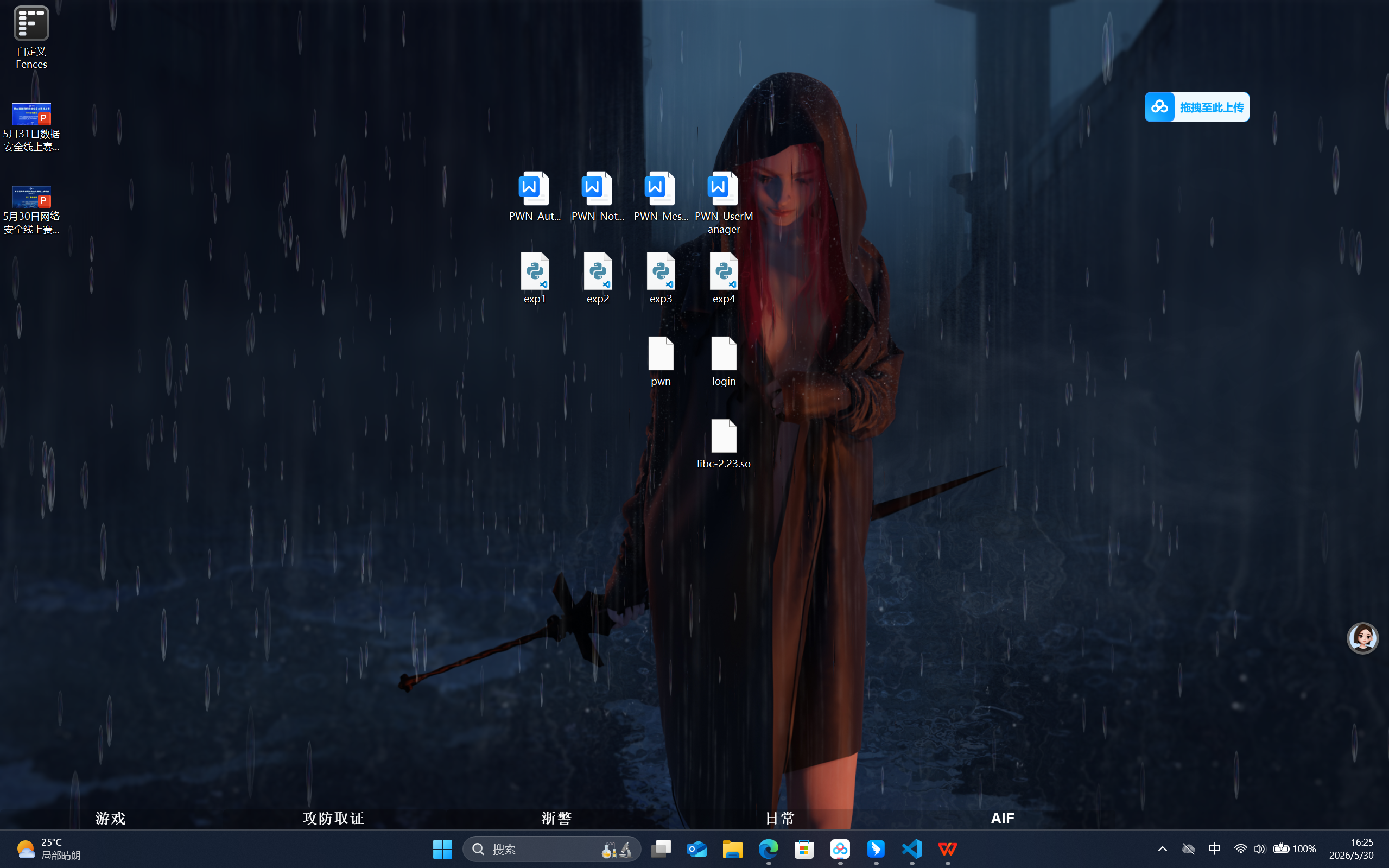
Task: Switch to WPS Office in taskbar
Action: coord(948,849)
